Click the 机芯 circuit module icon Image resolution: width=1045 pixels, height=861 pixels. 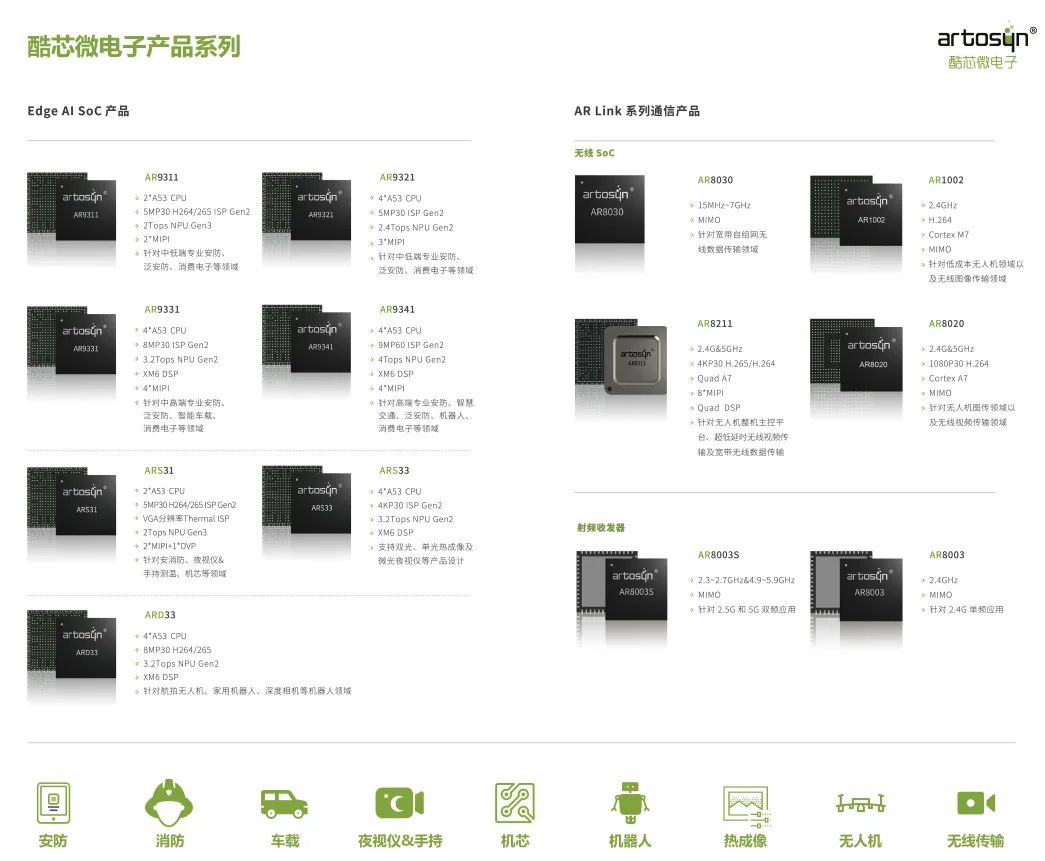[515, 803]
